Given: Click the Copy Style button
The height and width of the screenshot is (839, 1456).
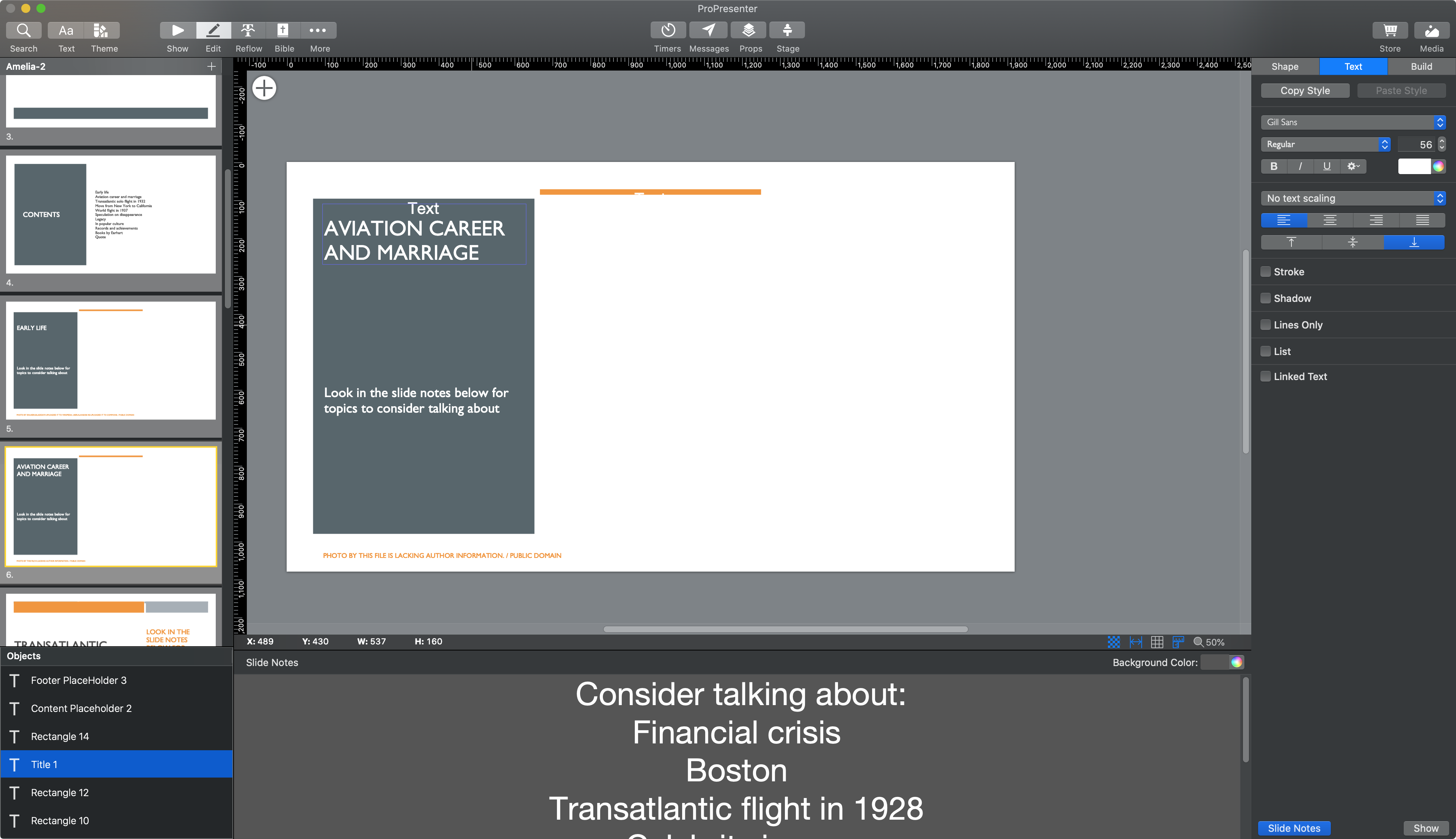Looking at the screenshot, I should [x=1305, y=91].
